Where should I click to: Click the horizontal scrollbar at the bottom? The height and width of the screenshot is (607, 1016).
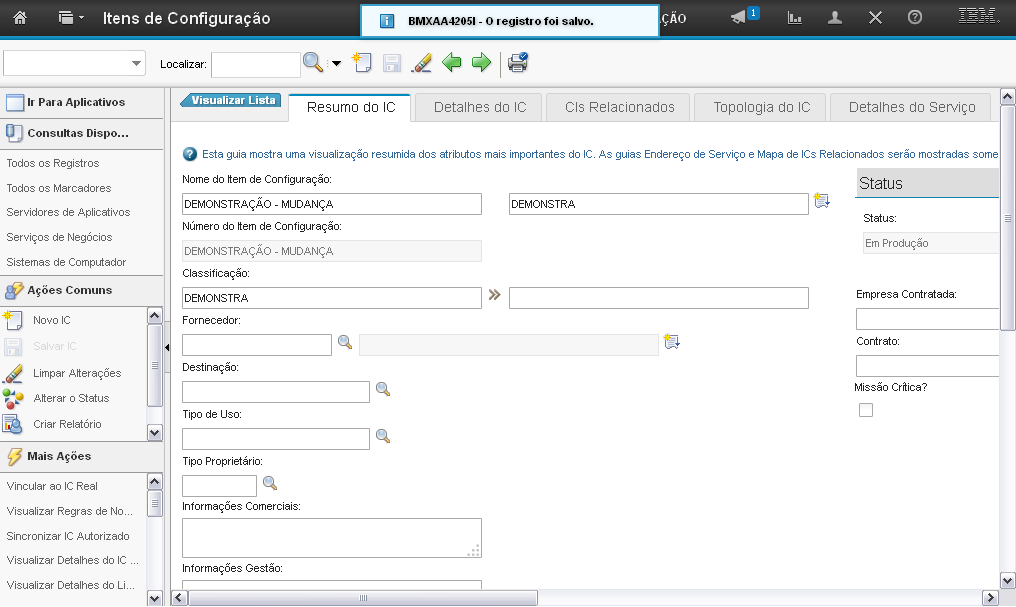(363, 597)
